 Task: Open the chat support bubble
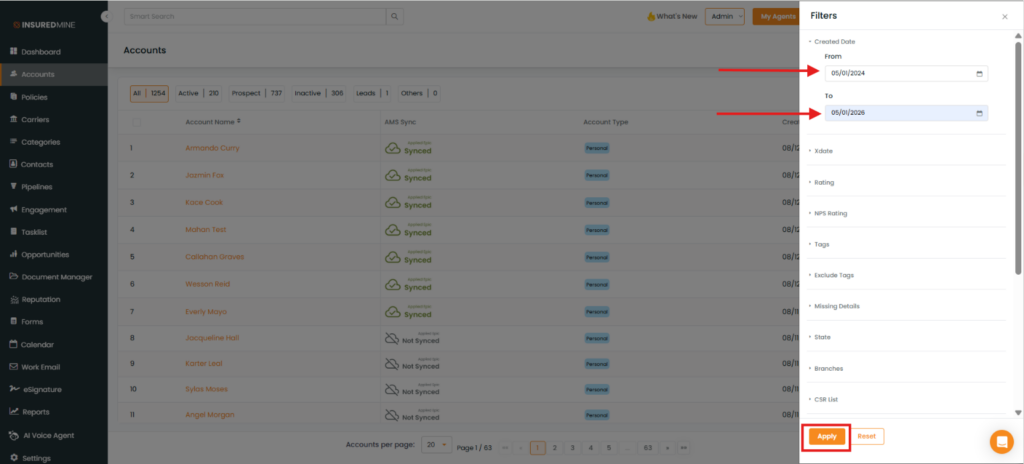[x=1001, y=442]
